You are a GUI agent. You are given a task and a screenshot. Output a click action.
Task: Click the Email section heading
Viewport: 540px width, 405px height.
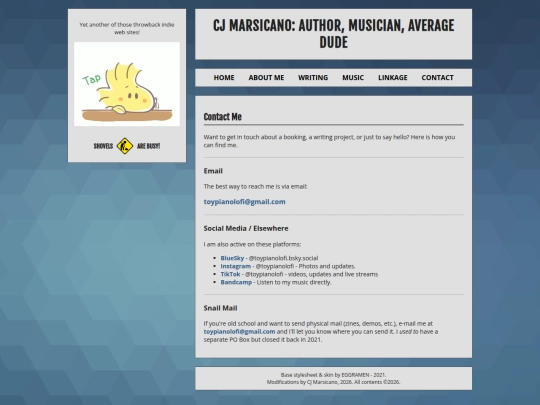click(213, 171)
